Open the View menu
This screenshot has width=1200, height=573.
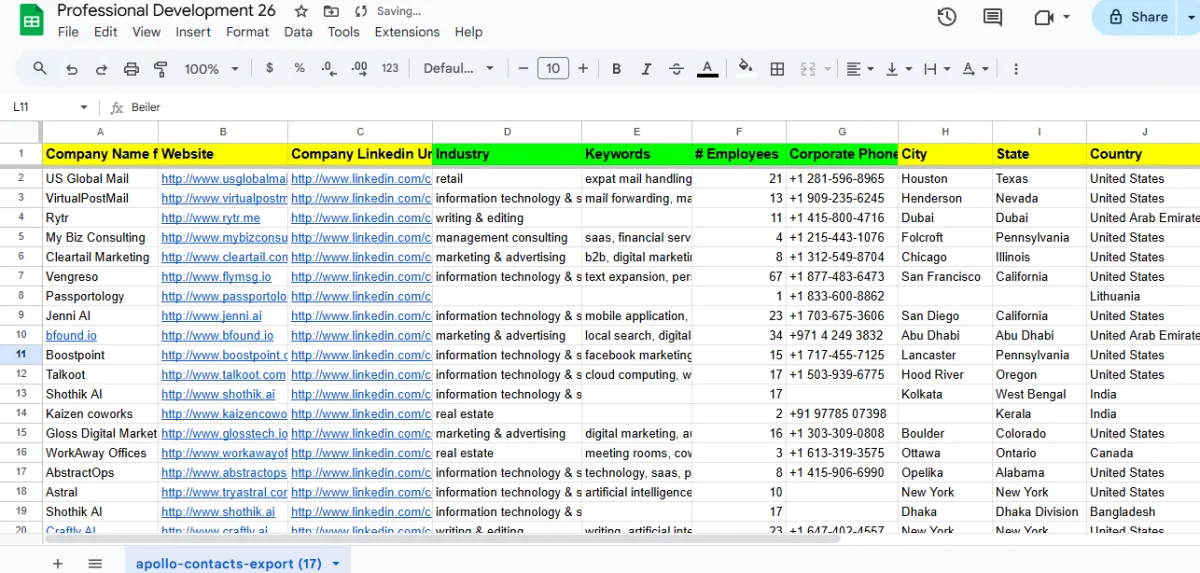[146, 32]
